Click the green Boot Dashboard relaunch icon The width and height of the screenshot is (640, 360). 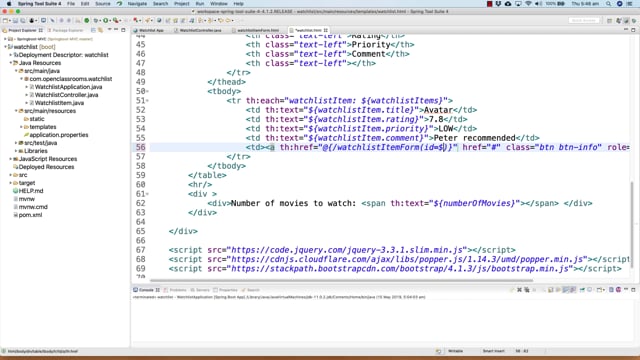point(87,20)
